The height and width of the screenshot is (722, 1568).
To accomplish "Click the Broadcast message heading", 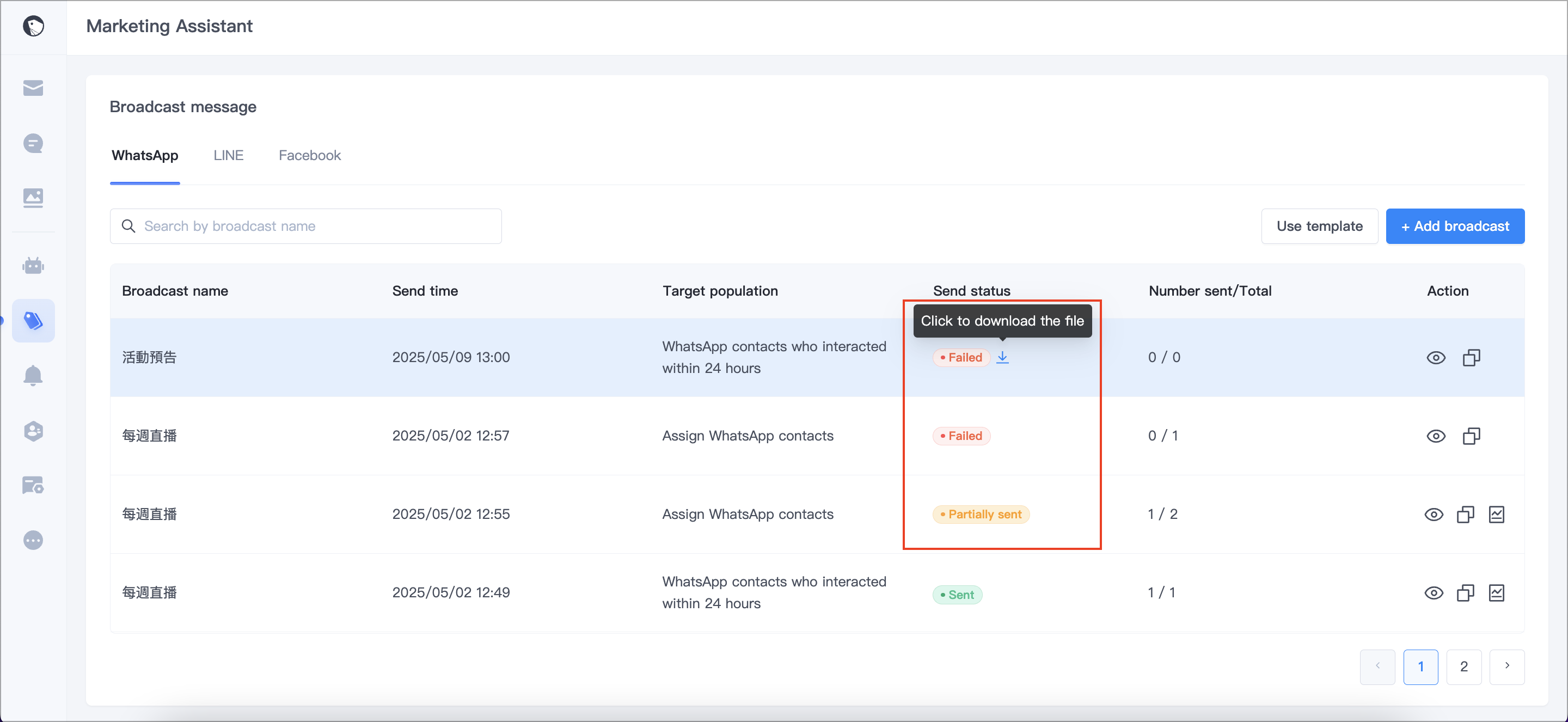I will pos(182,107).
